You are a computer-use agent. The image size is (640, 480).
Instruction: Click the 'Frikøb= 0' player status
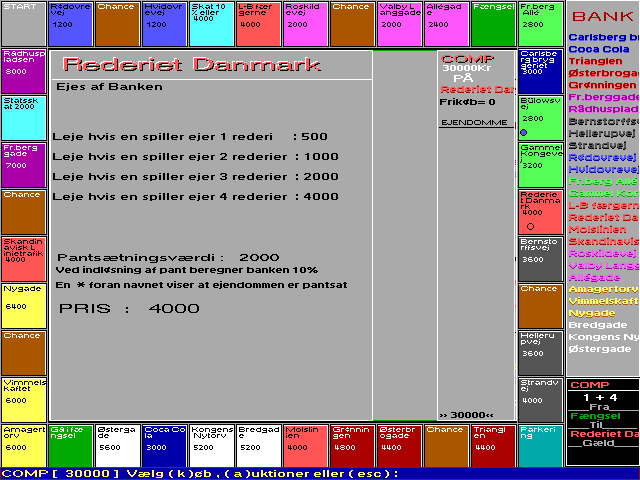click(467, 102)
